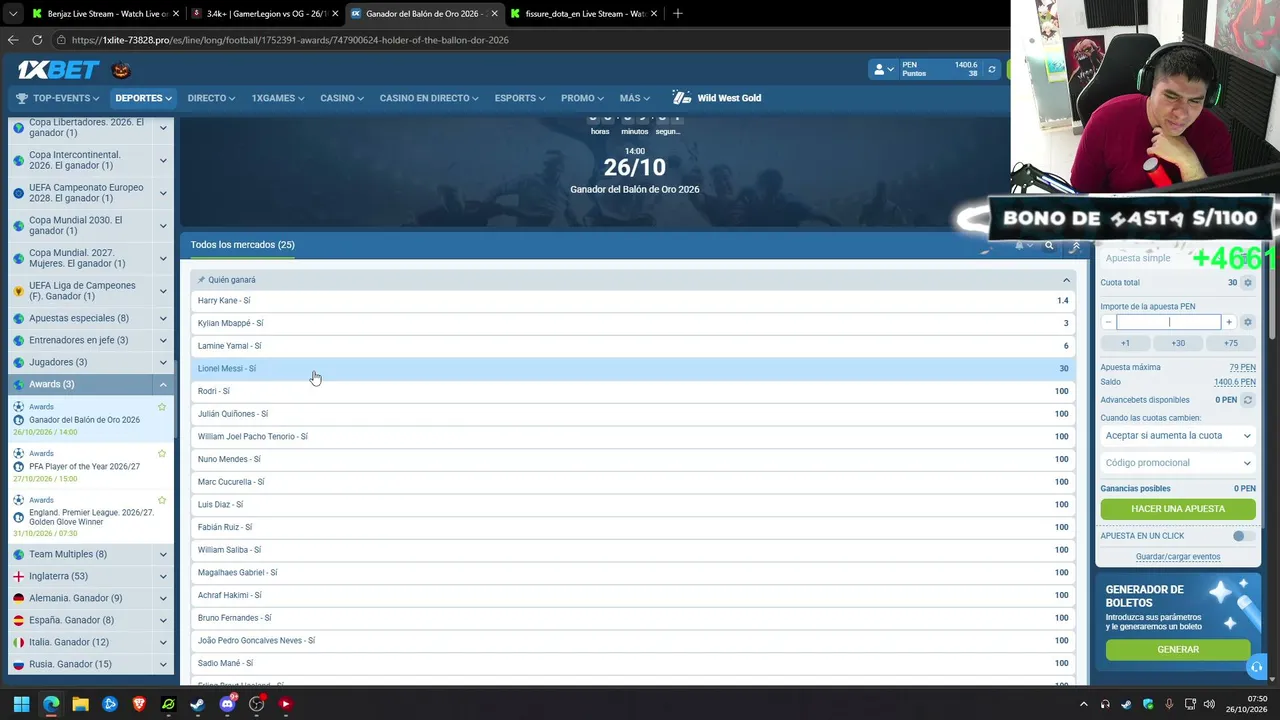Open the CASINO EN DIRECTO menu
This screenshot has height=720, width=1280.
429,98
